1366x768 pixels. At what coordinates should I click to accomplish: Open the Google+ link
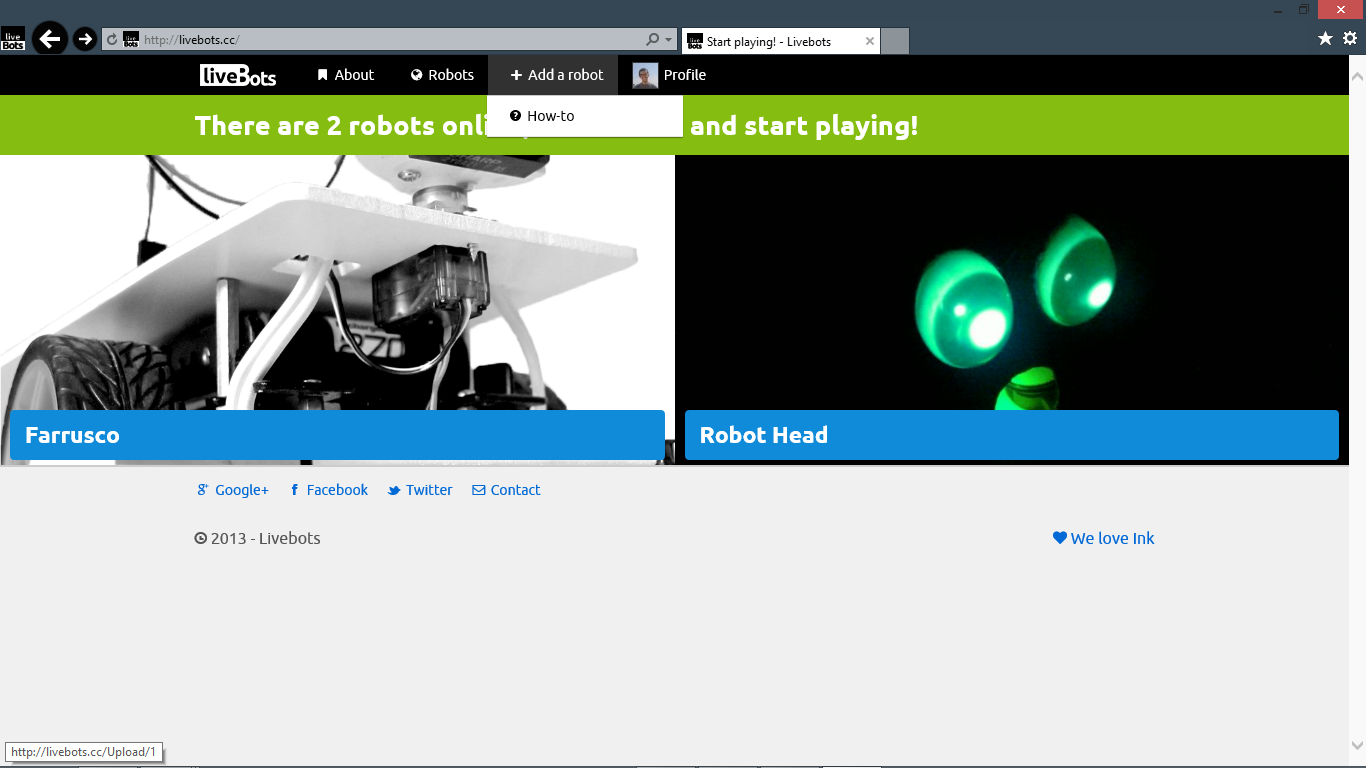(x=240, y=489)
